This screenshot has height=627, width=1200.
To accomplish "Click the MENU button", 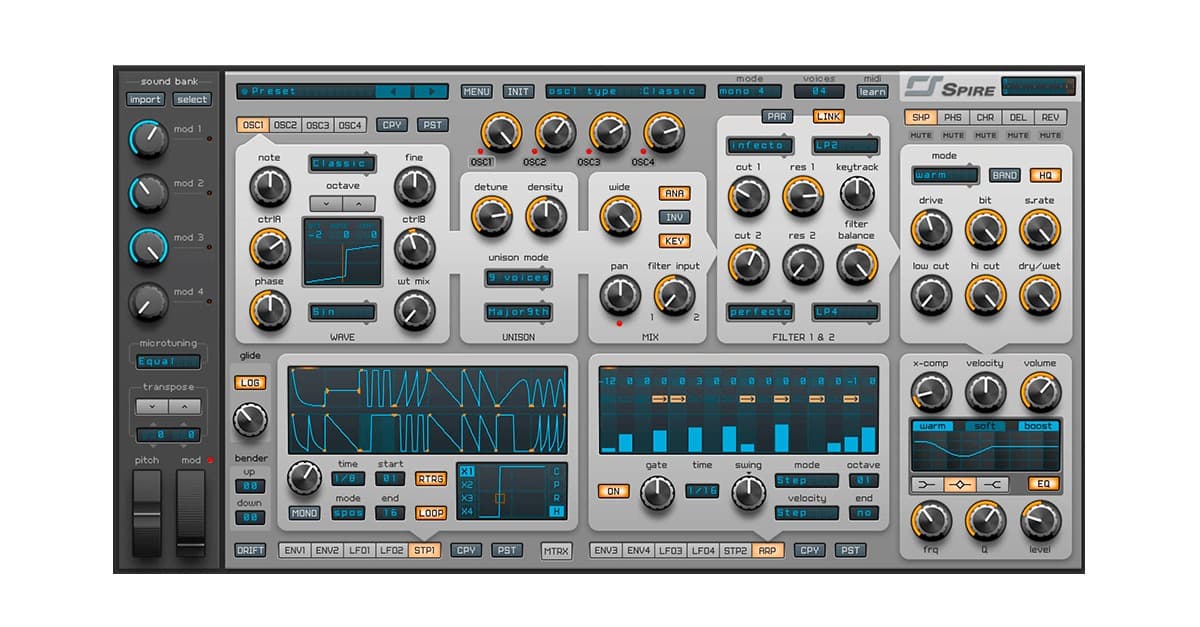I will (x=476, y=90).
